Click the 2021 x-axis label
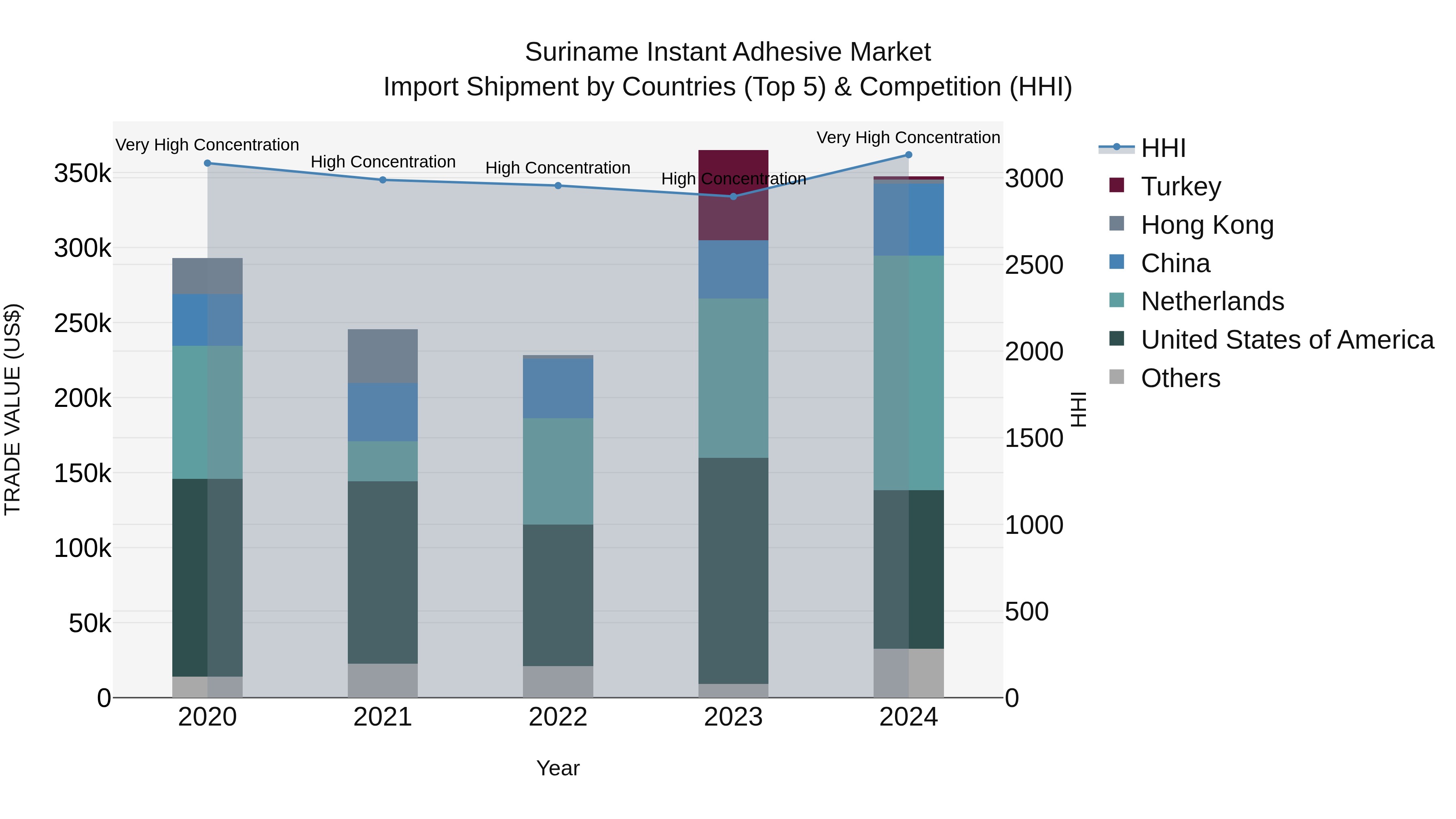This screenshot has width=1456, height=819. (383, 717)
